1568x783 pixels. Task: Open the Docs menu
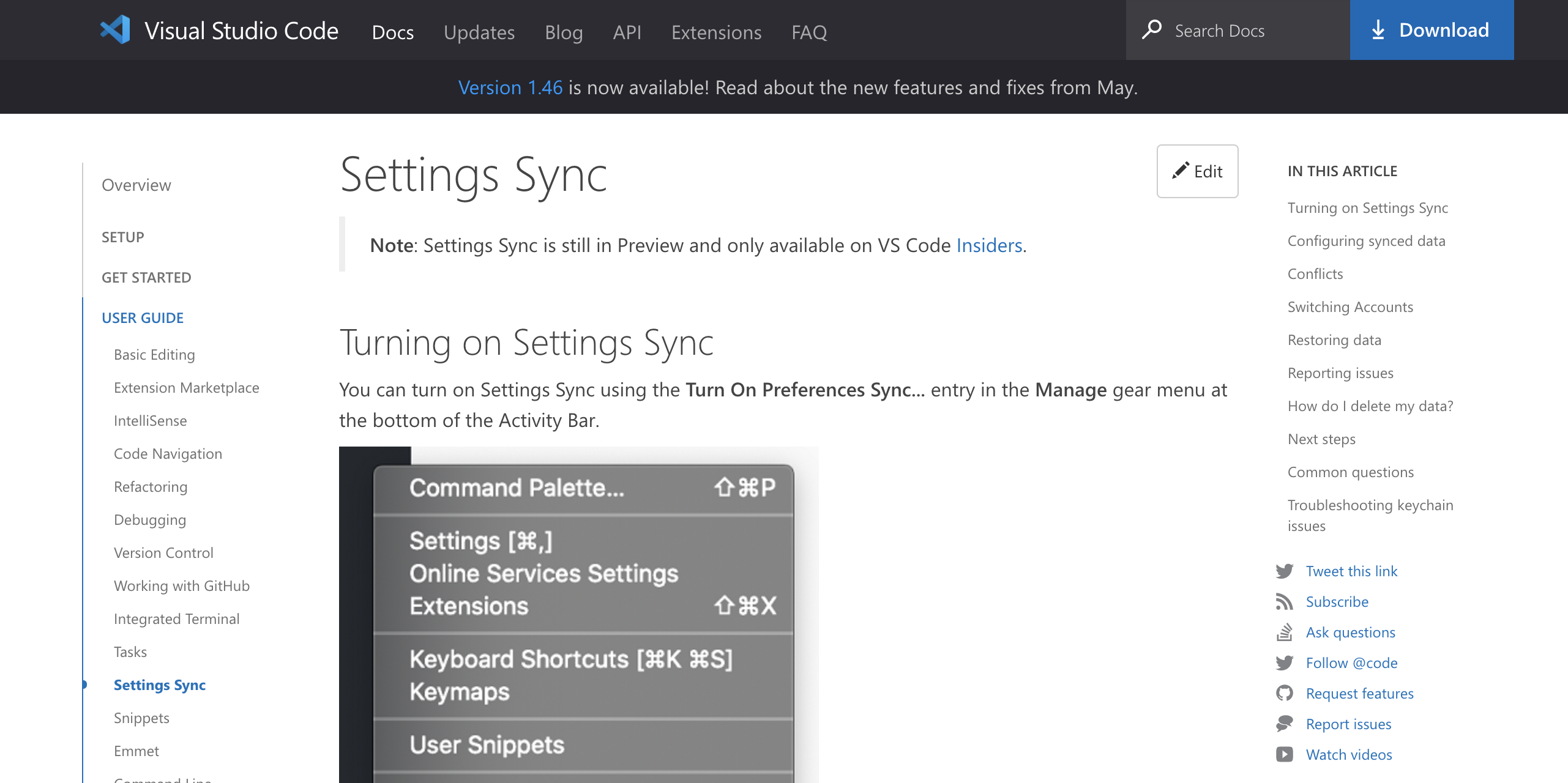(x=392, y=32)
